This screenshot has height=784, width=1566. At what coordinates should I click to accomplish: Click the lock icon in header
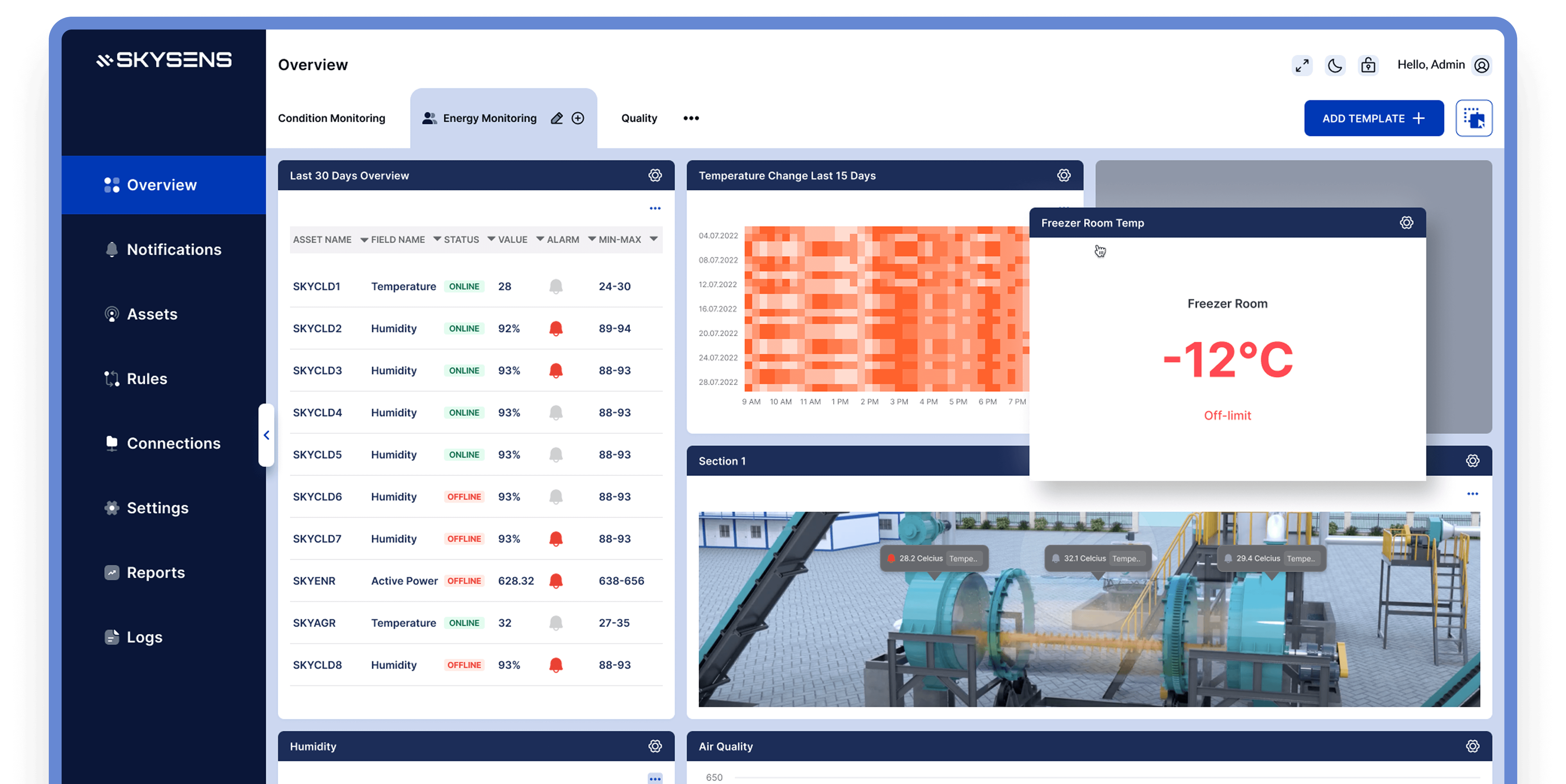[x=1368, y=65]
